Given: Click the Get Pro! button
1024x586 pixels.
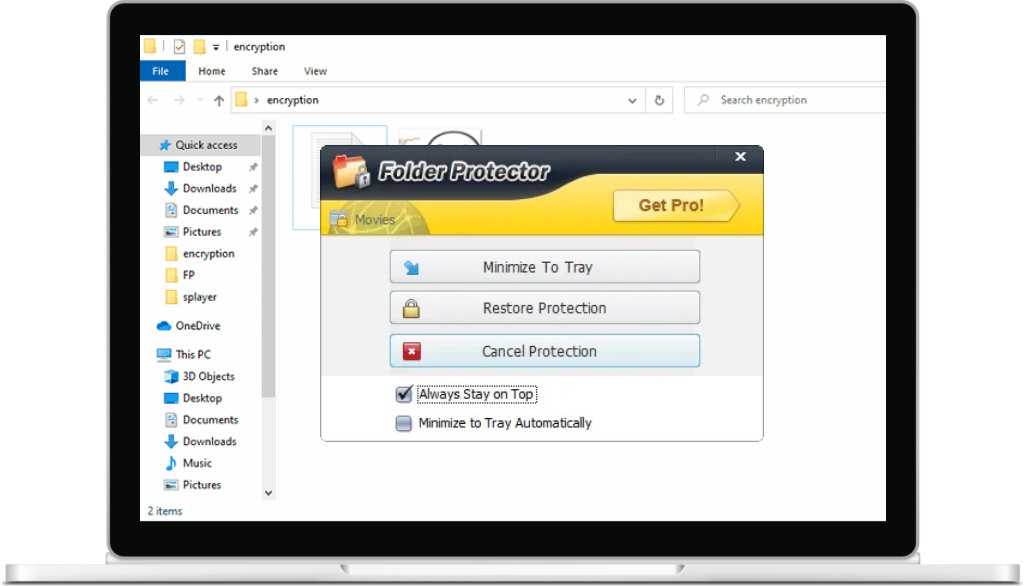Looking at the screenshot, I should pos(672,205).
